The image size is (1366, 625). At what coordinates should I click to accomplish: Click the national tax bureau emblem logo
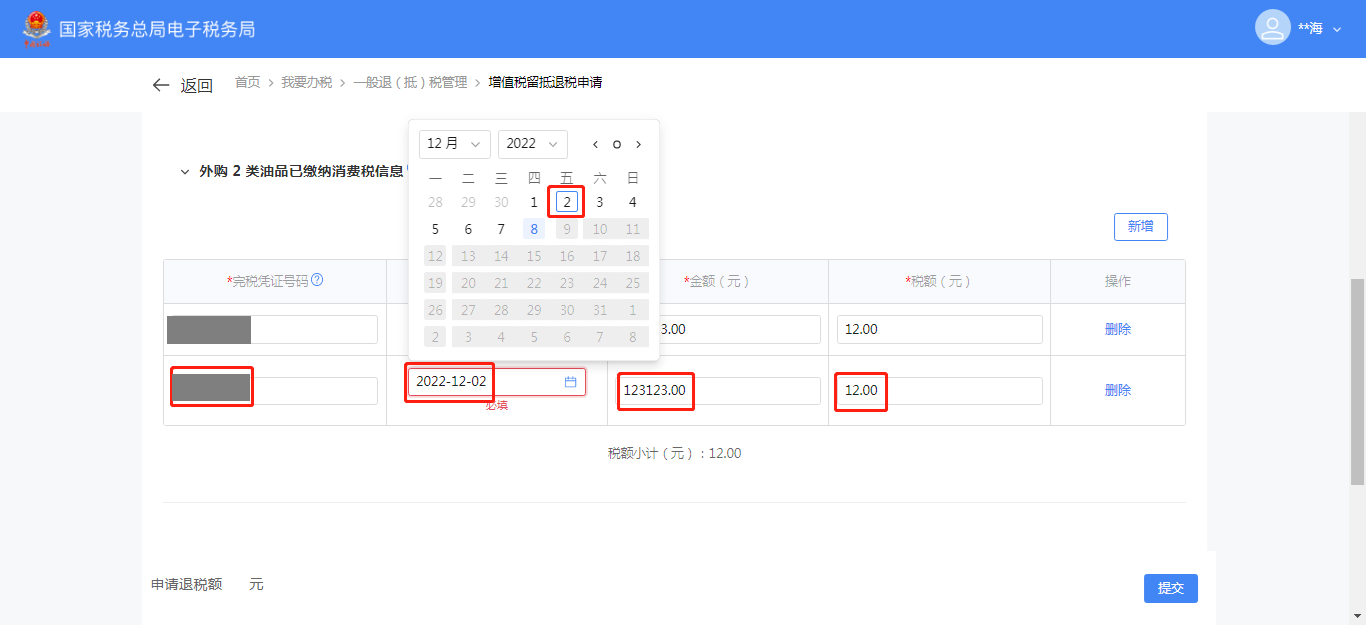pos(36,29)
